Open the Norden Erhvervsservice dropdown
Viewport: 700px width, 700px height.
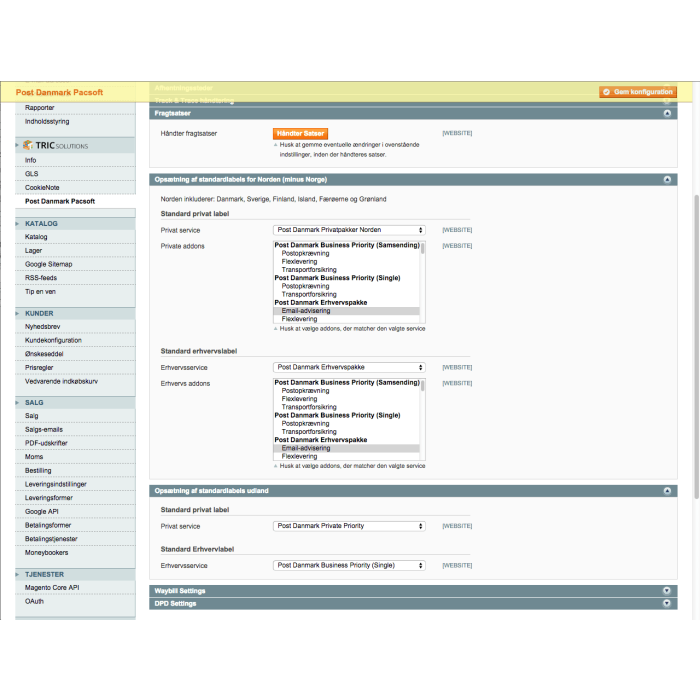(x=349, y=367)
